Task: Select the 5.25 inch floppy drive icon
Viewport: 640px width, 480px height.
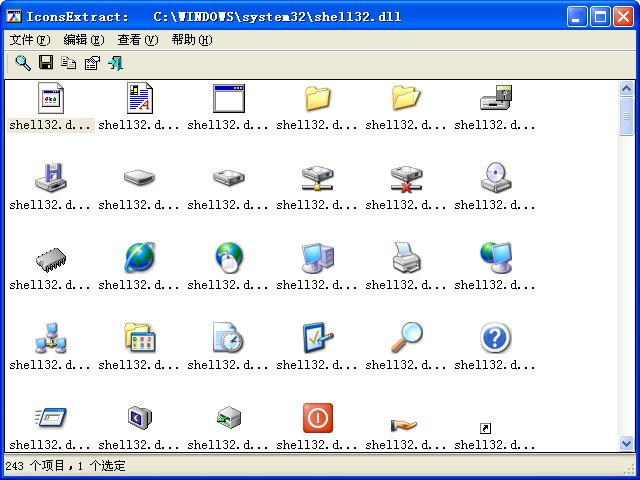Action: tap(496, 98)
